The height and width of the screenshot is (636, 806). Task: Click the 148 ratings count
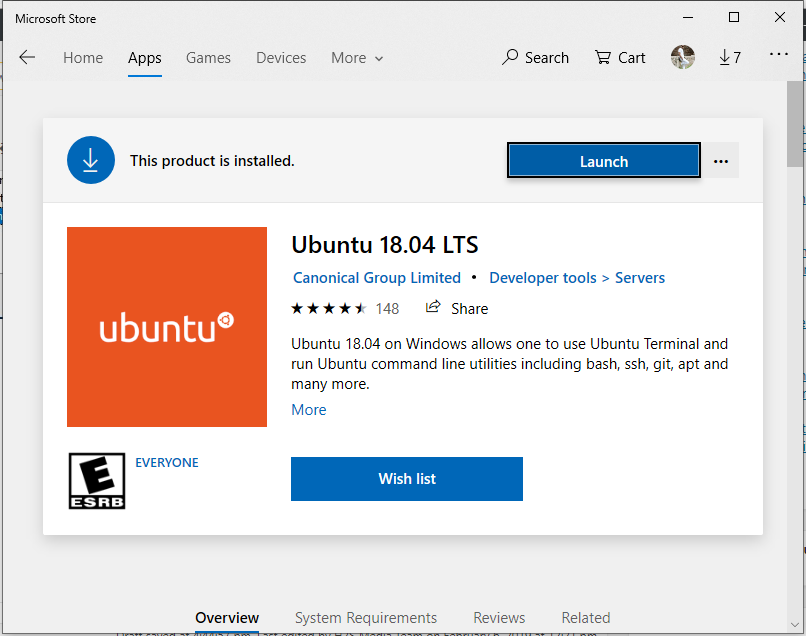387,308
